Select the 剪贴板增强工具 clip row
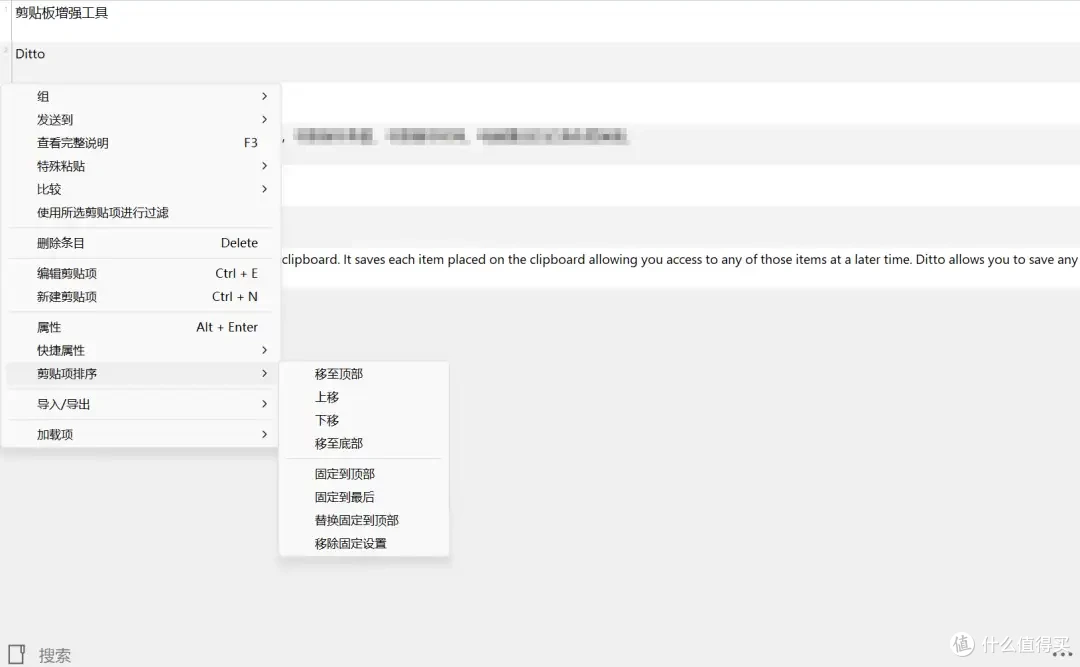This screenshot has width=1080, height=667. click(540, 21)
